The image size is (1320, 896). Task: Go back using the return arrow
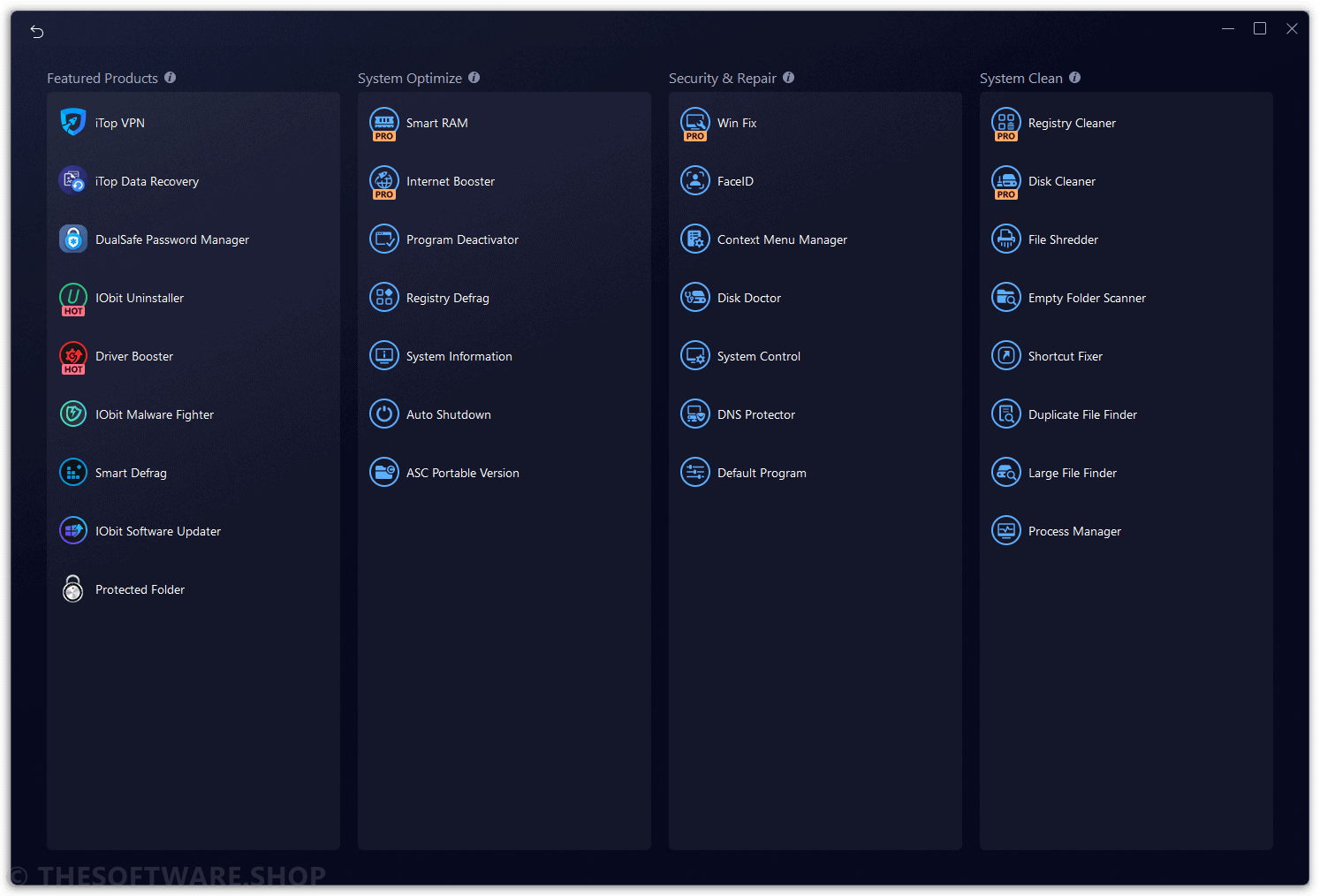tap(37, 32)
